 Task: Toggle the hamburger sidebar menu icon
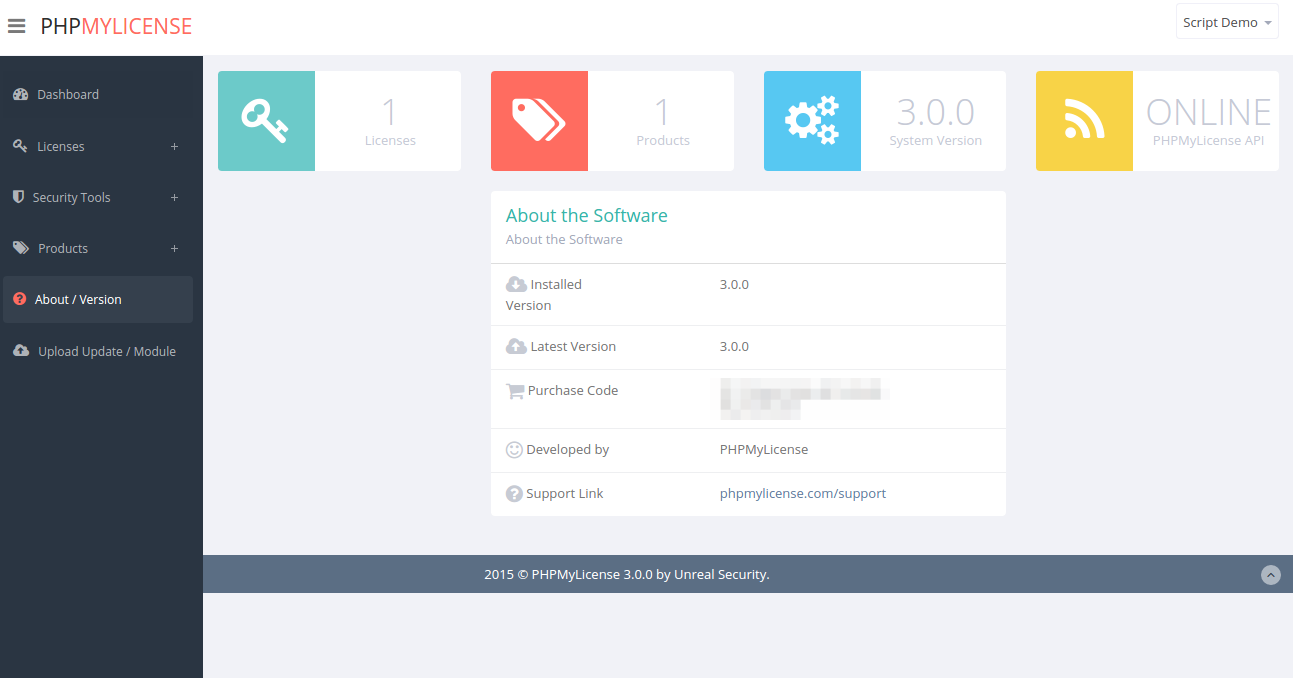click(17, 27)
